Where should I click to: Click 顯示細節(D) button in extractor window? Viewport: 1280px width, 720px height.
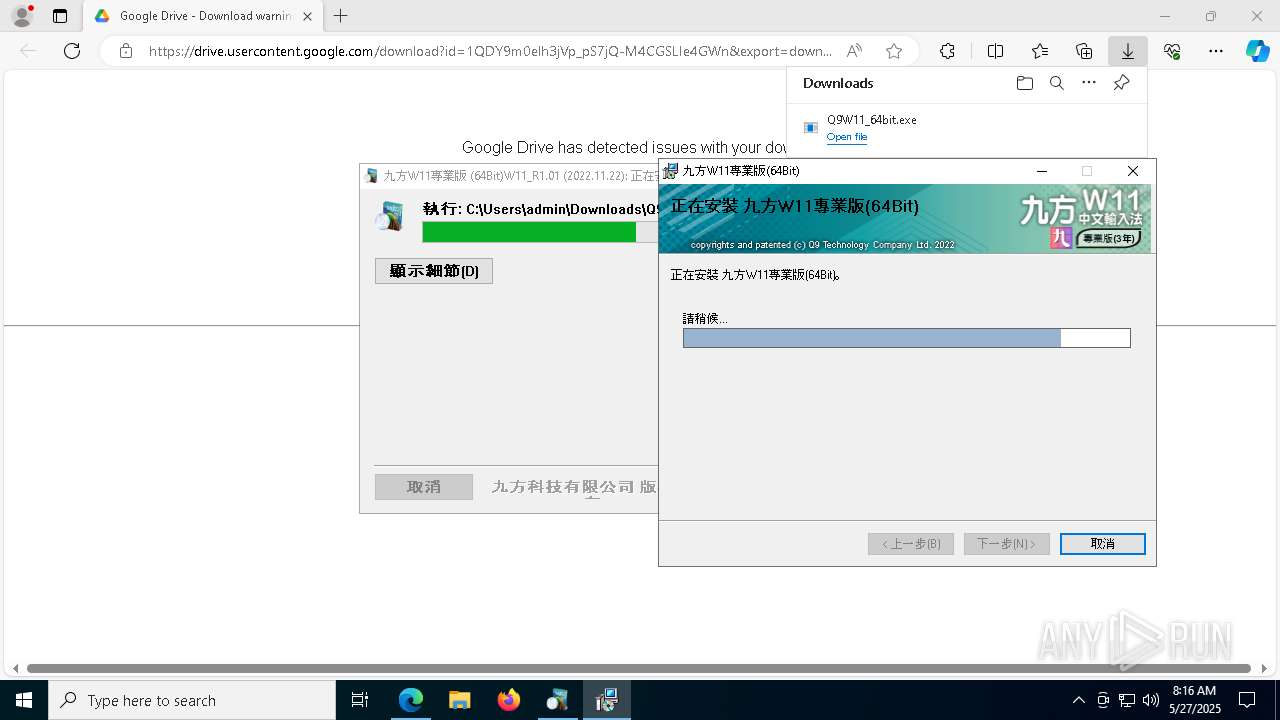(x=434, y=271)
